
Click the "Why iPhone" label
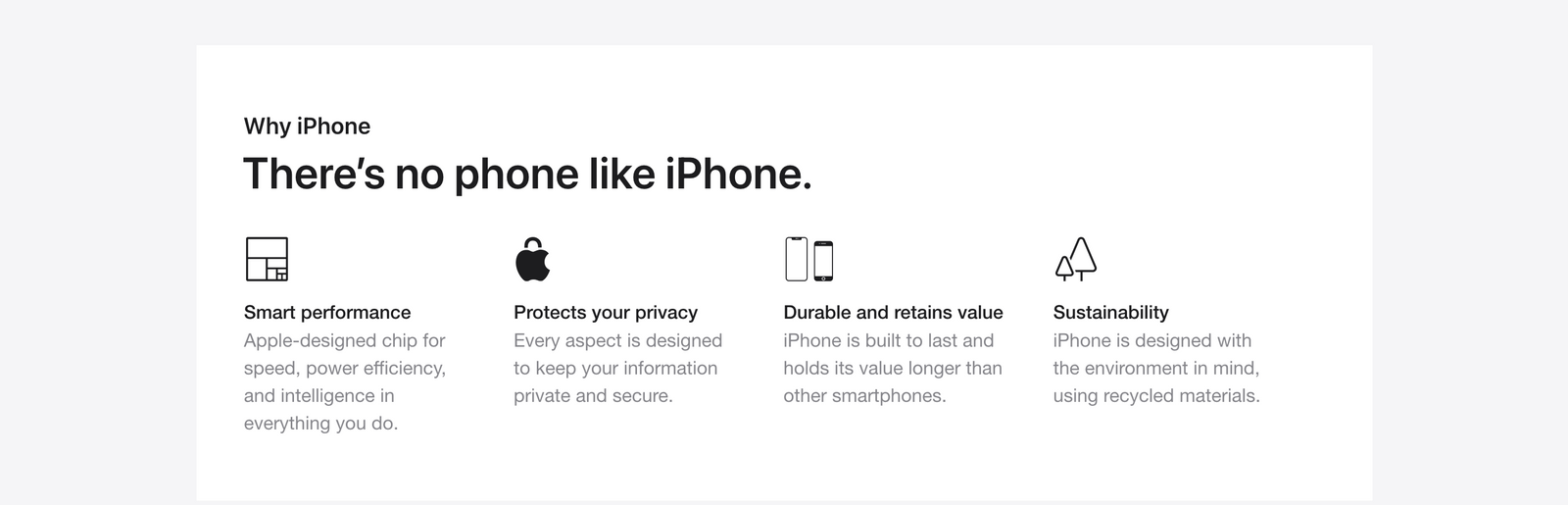point(307,126)
